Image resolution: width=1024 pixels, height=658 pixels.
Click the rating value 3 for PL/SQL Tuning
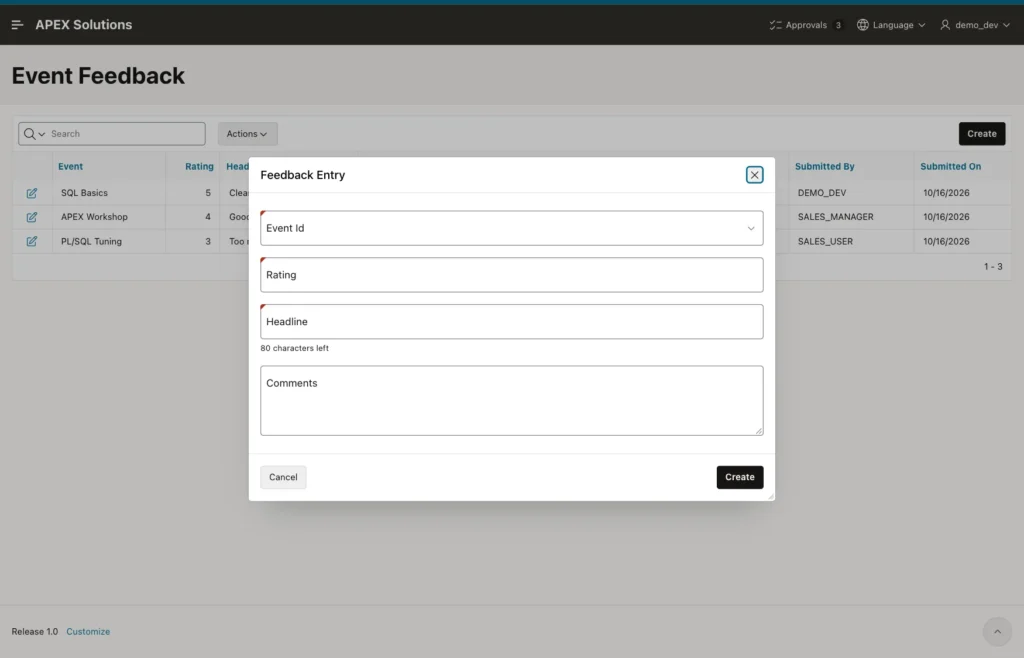tap(208, 242)
